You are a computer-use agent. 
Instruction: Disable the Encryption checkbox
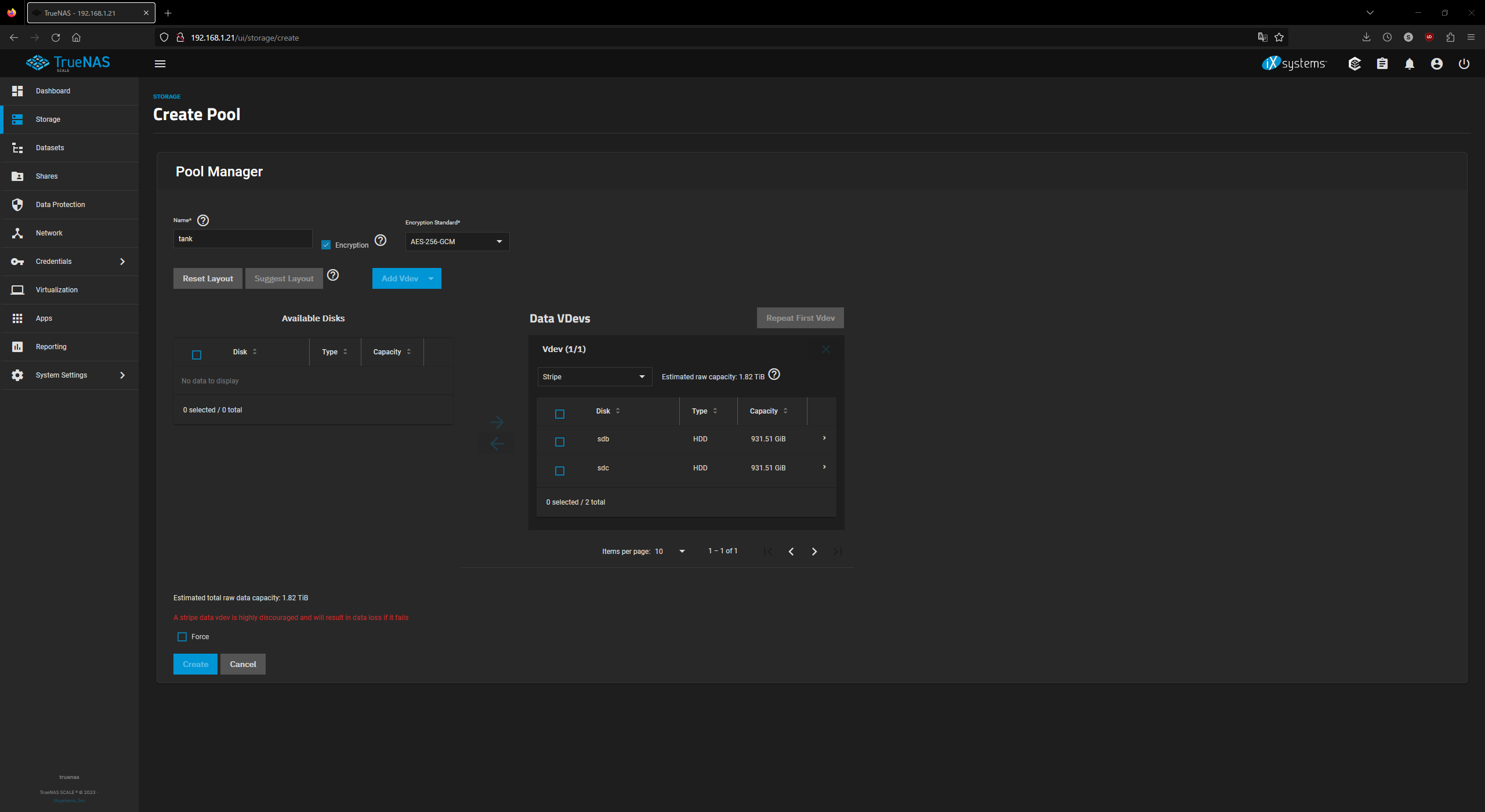click(325, 244)
